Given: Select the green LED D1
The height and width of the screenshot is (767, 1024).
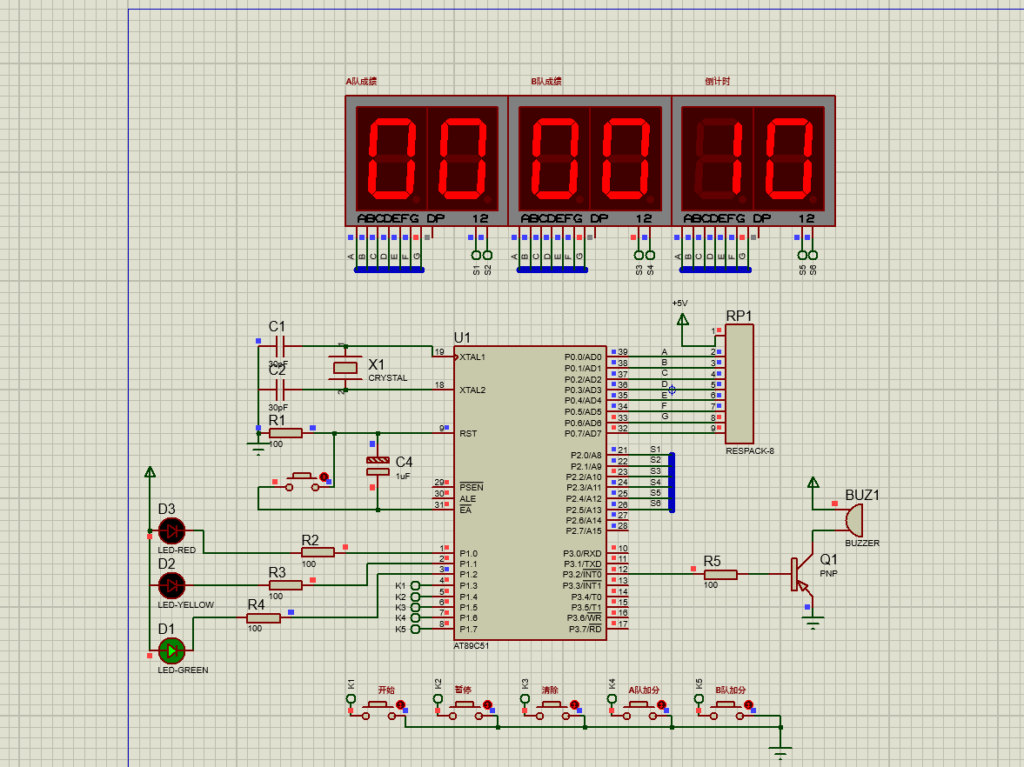Looking at the screenshot, I should pos(172,651).
